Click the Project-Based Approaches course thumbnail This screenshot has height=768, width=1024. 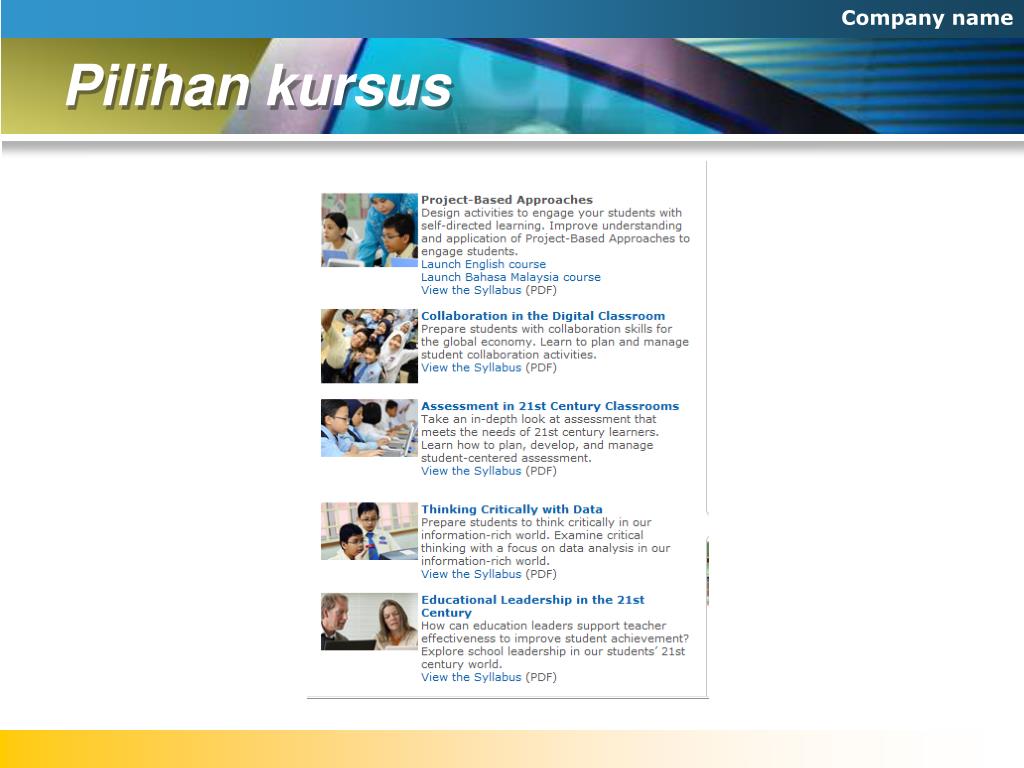[x=369, y=230]
